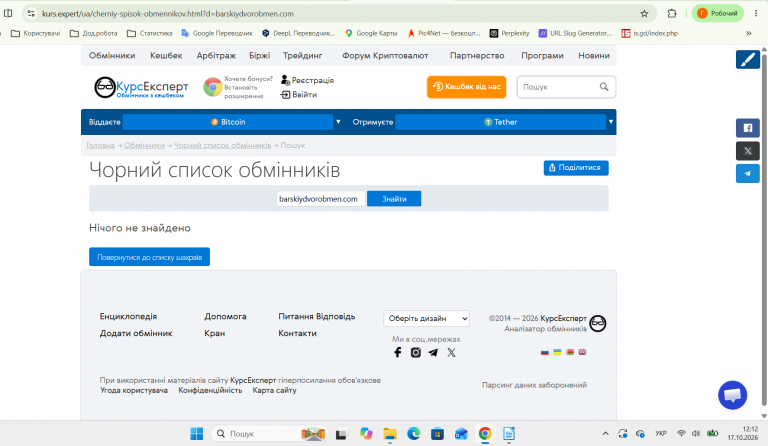Open 'Угода користувача' footer link
The height and width of the screenshot is (446, 768).
[x=134, y=390]
